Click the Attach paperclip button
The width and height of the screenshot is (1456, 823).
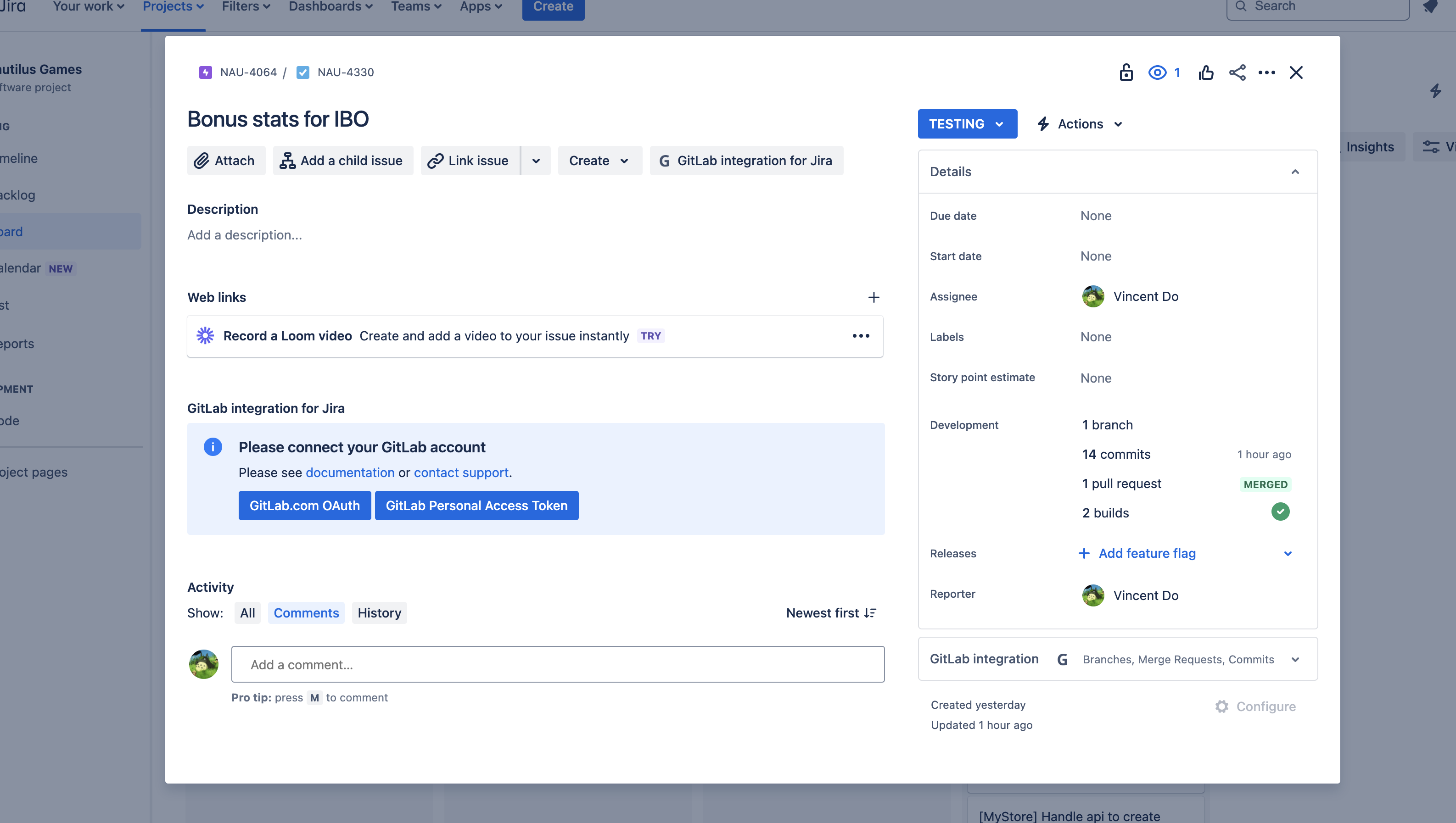click(226, 161)
